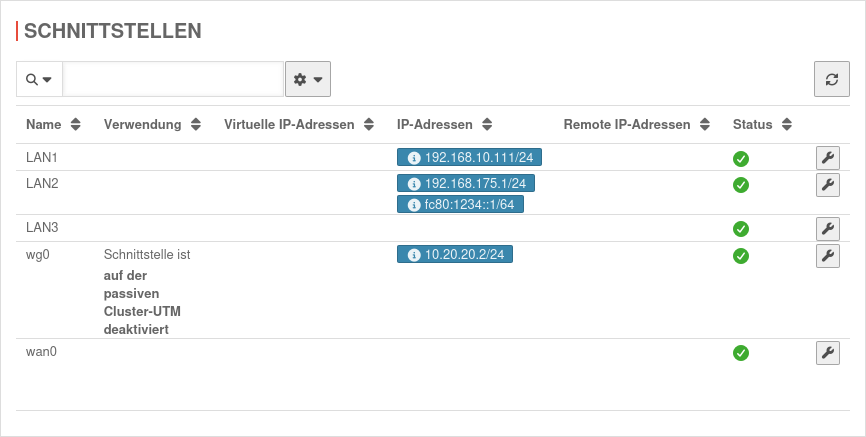
Task: Click the SCHNITTSTELLEN heading
Action: [x=113, y=31]
